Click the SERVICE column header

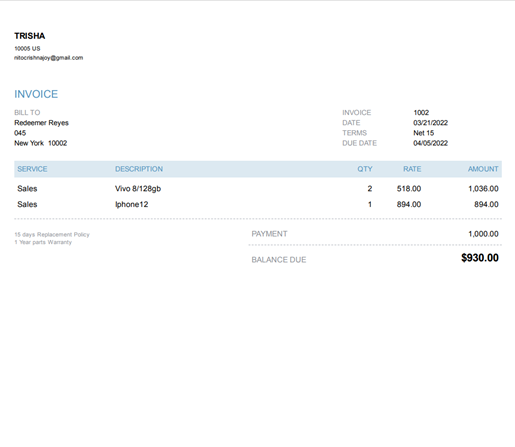click(32, 169)
